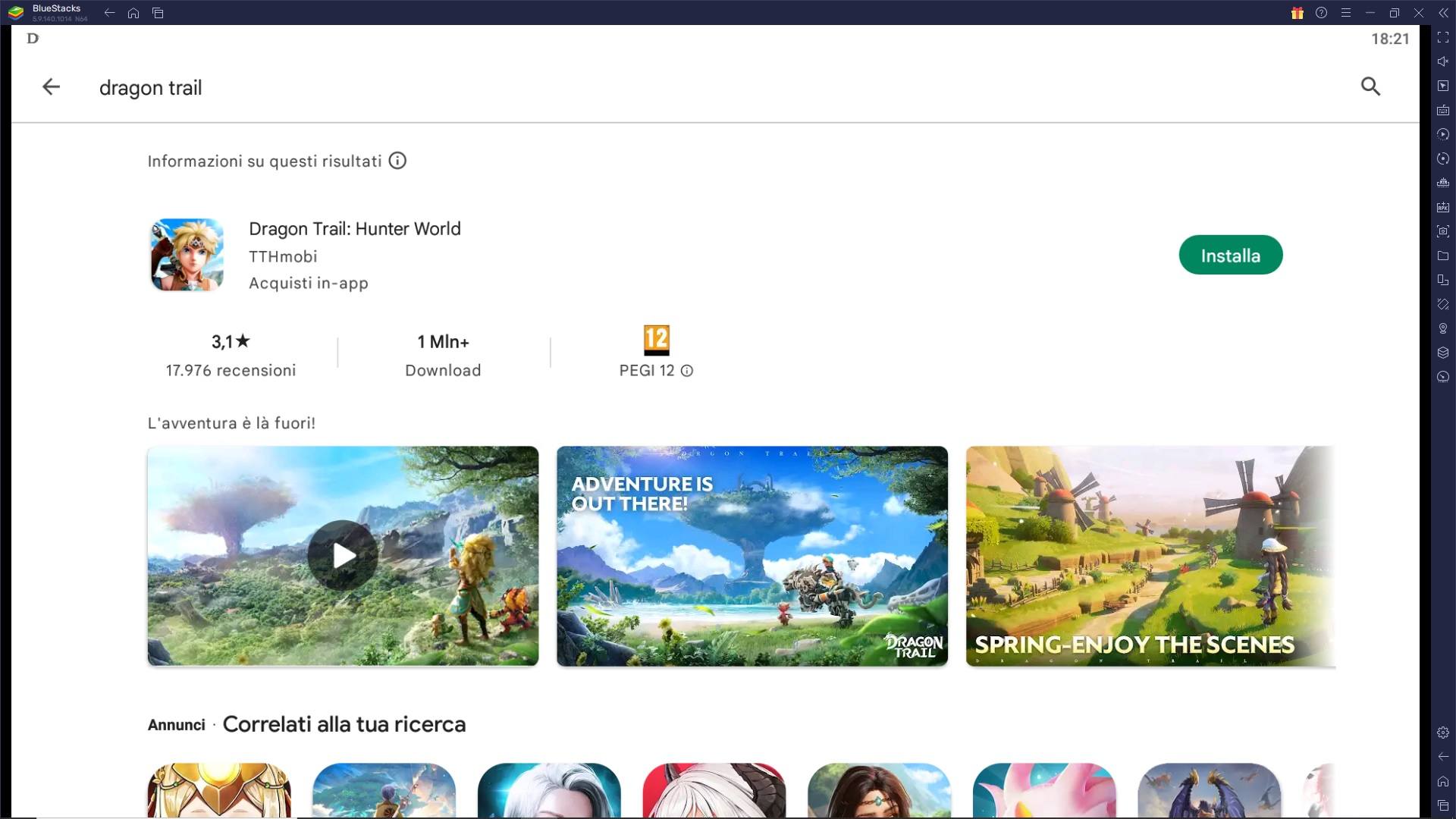This screenshot has height=819, width=1456.
Task: Open related app with pink dragon icon
Action: pos(1044,789)
